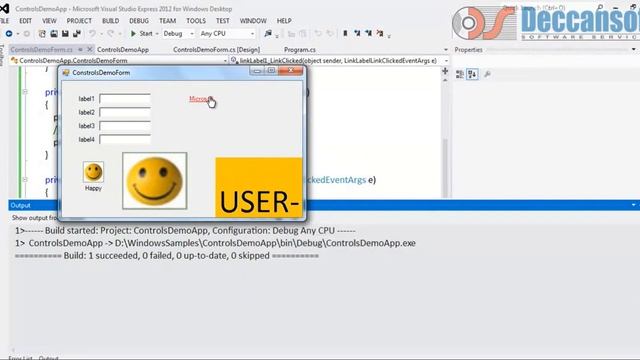Viewport: 640px width, 360px height.
Task: Click the text box next to label1
Action: click(125, 98)
